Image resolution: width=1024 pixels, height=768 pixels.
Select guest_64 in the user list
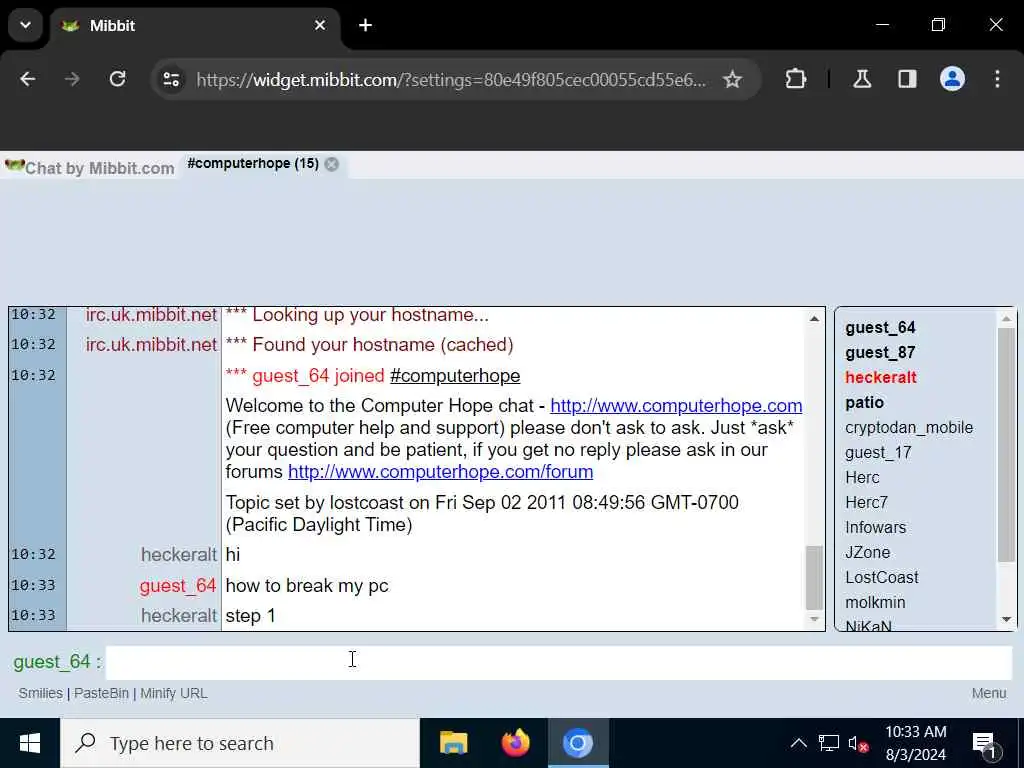tap(880, 327)
